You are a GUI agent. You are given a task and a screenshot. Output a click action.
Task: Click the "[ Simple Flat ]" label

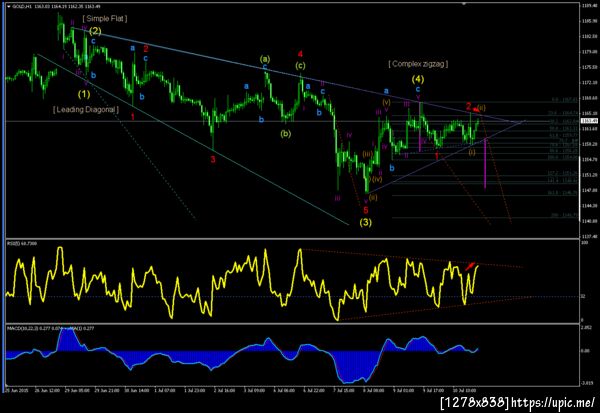pos(105,18)
